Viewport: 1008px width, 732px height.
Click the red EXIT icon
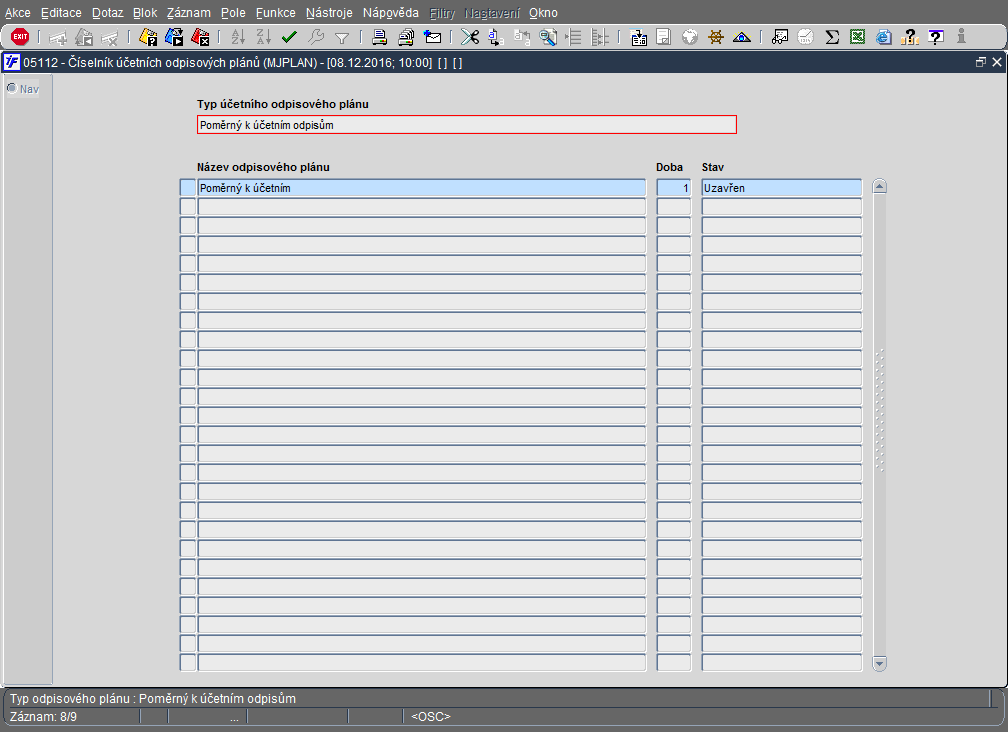click(x=19, y=37)
